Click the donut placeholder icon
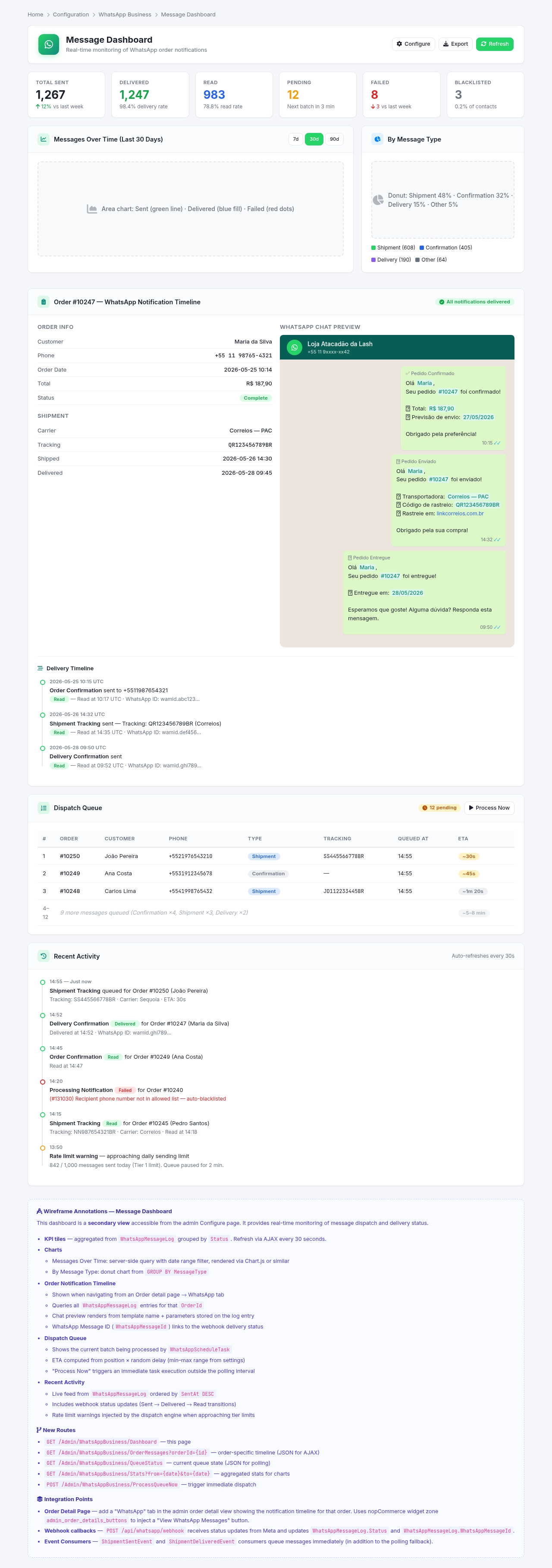The height and width of the screenshot is (1568, 552). 378,200
